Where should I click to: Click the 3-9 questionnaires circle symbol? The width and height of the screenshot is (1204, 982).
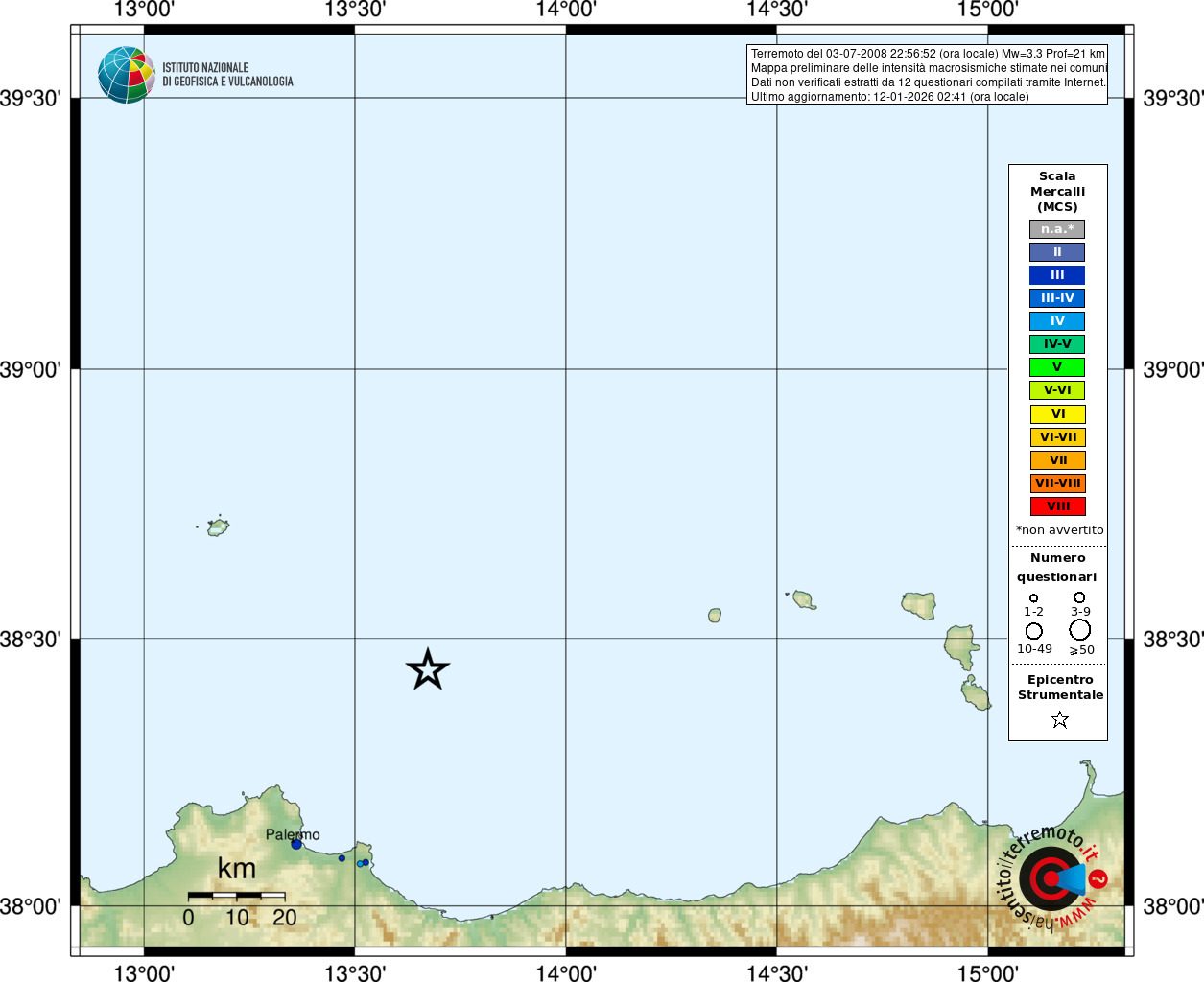click(1079, 597)
